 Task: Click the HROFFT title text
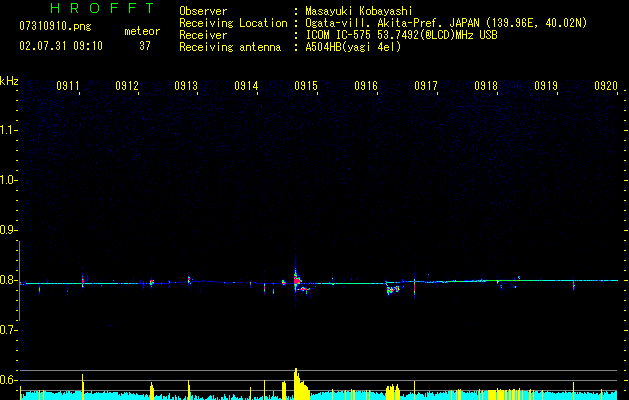point(102,8)
